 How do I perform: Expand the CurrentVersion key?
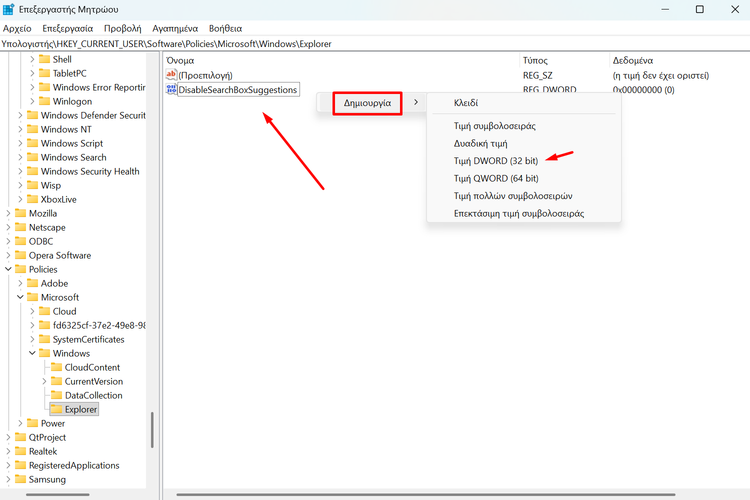coord(44,381)
